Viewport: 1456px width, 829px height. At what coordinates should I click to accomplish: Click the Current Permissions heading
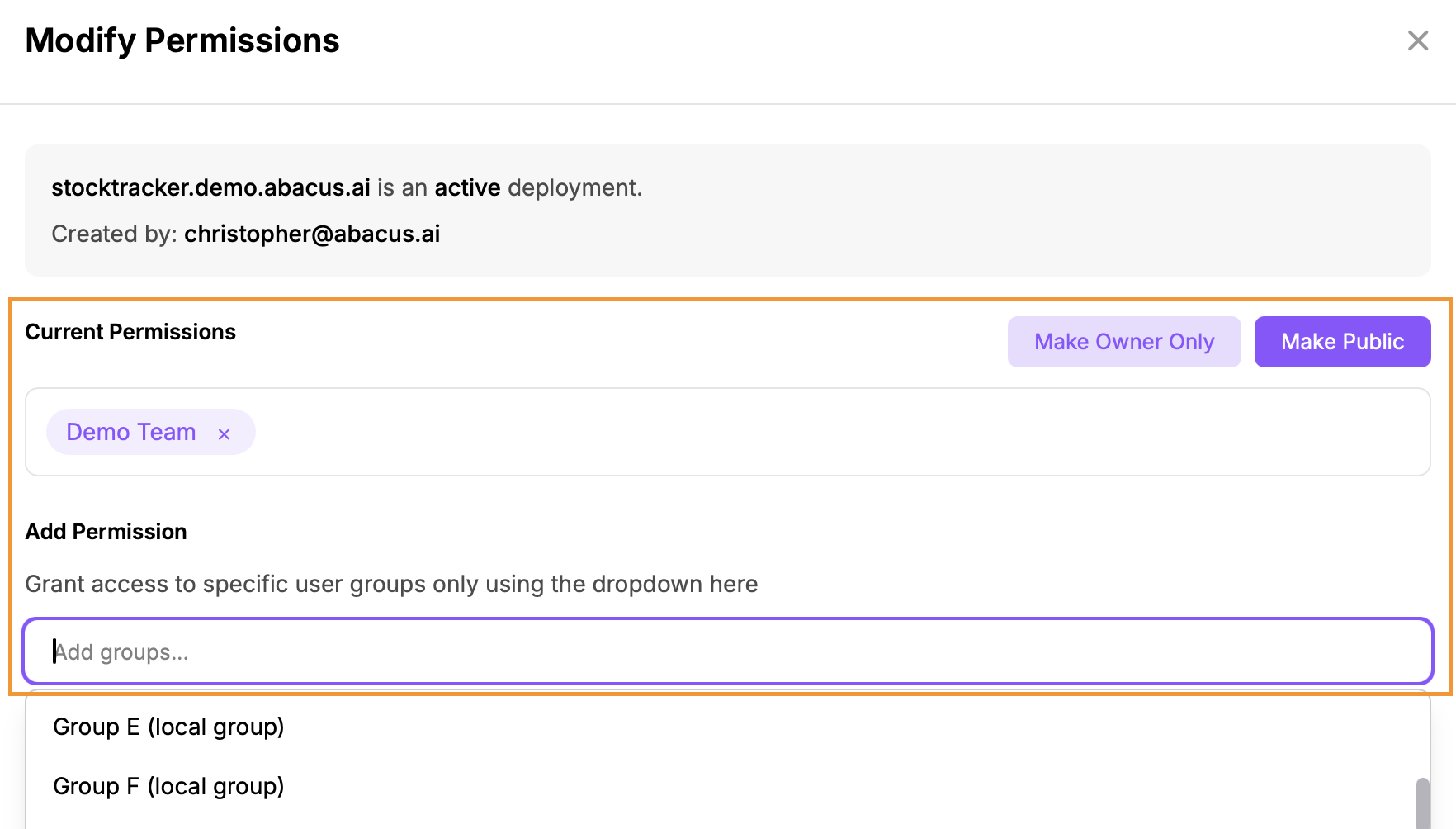[x=130, y=332]
